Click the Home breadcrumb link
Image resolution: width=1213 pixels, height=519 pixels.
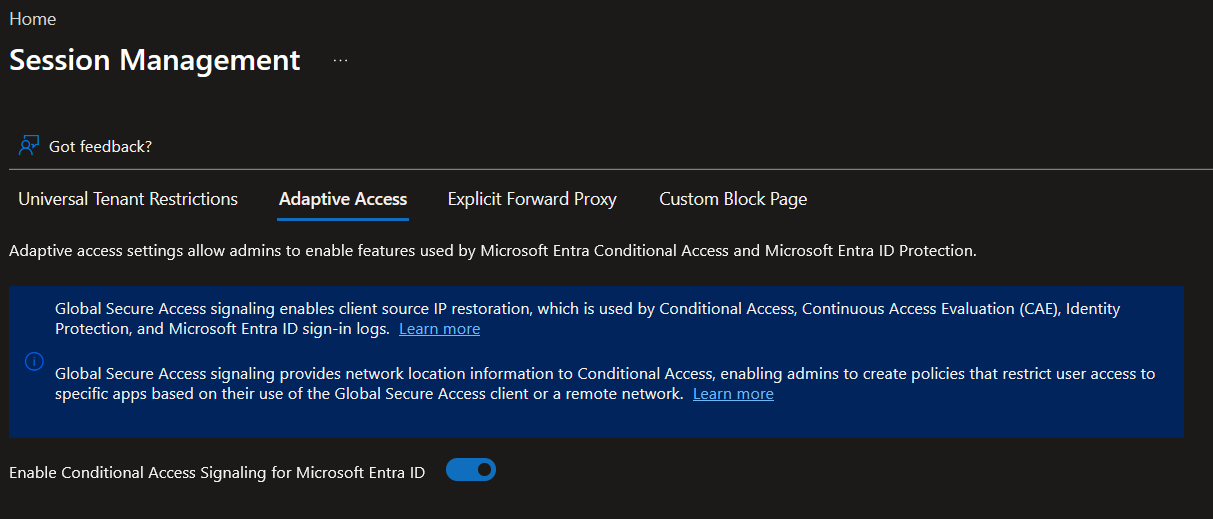point(32,19)
